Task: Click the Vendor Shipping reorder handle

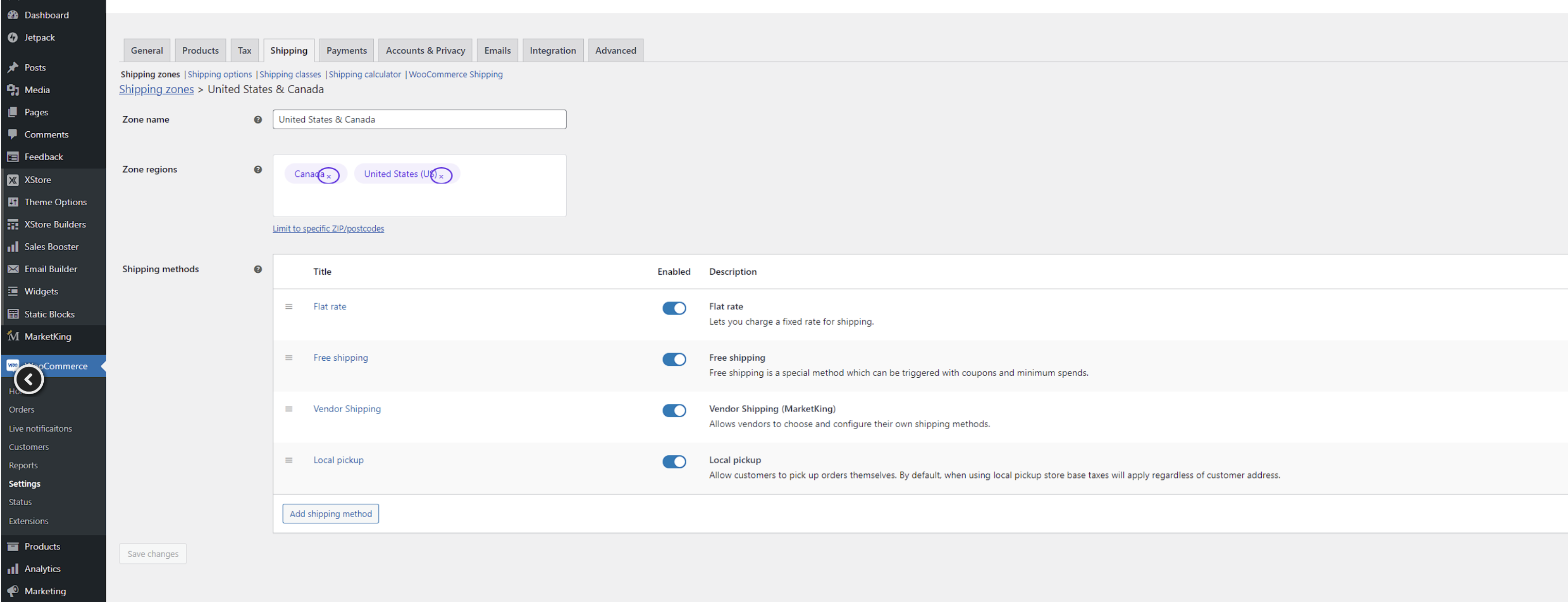Action: pos(289,409)
